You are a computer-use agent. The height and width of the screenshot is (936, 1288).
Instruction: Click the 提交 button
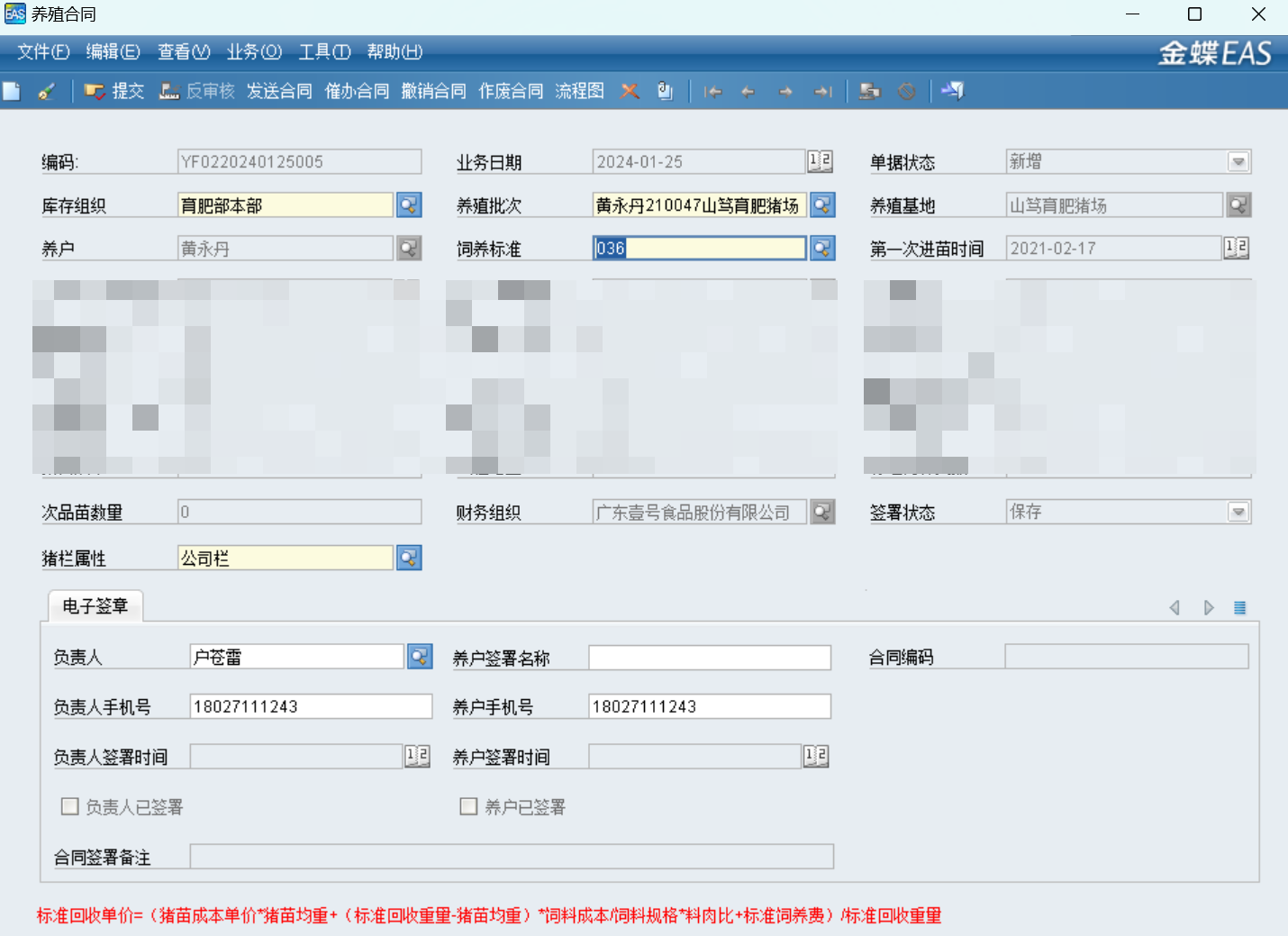tap(114, 91)
